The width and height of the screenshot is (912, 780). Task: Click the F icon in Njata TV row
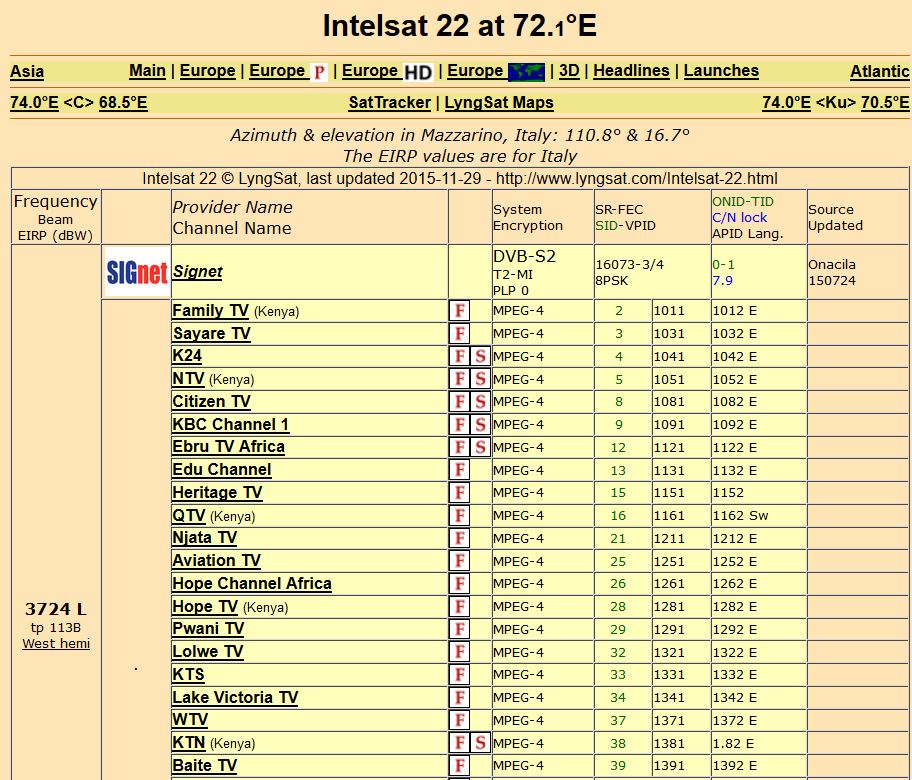pos(459,538)
